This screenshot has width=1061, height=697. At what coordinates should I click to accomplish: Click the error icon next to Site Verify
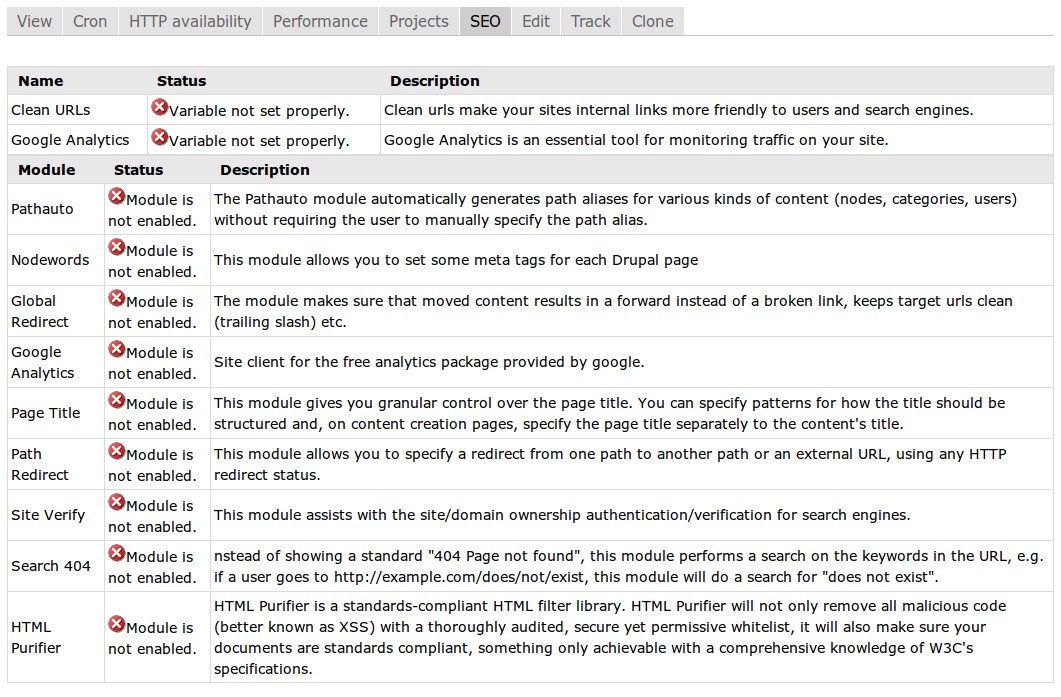coord(117,502)
